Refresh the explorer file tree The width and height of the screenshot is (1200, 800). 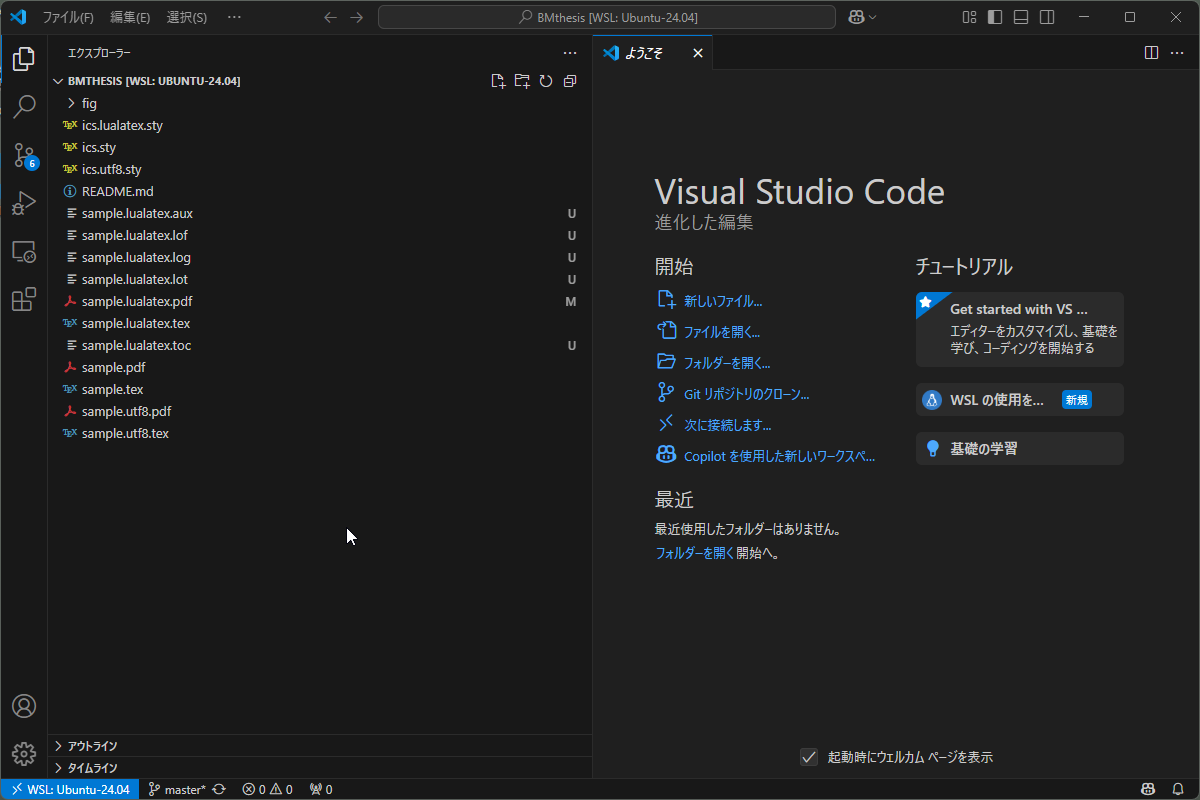click(x=546, y=81)
